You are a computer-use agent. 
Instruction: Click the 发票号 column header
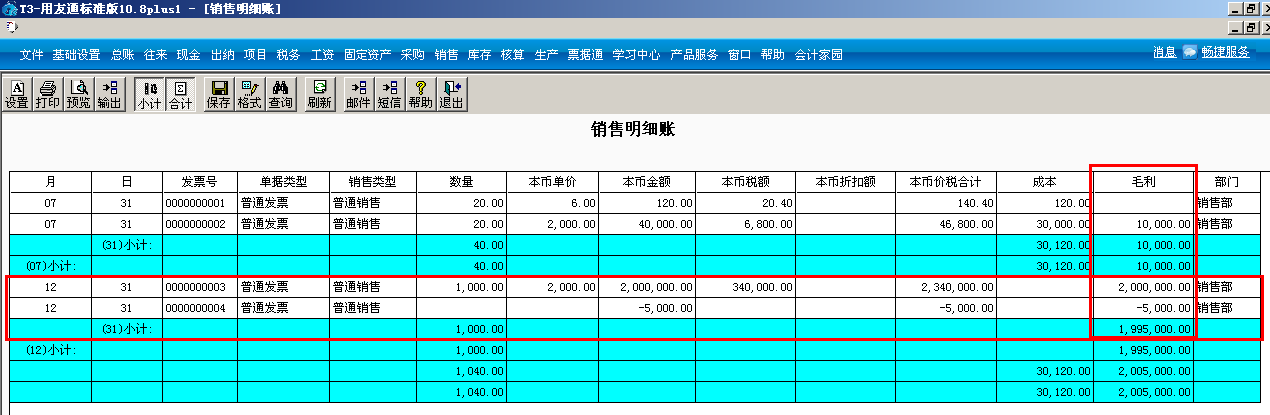pos(199,182)
